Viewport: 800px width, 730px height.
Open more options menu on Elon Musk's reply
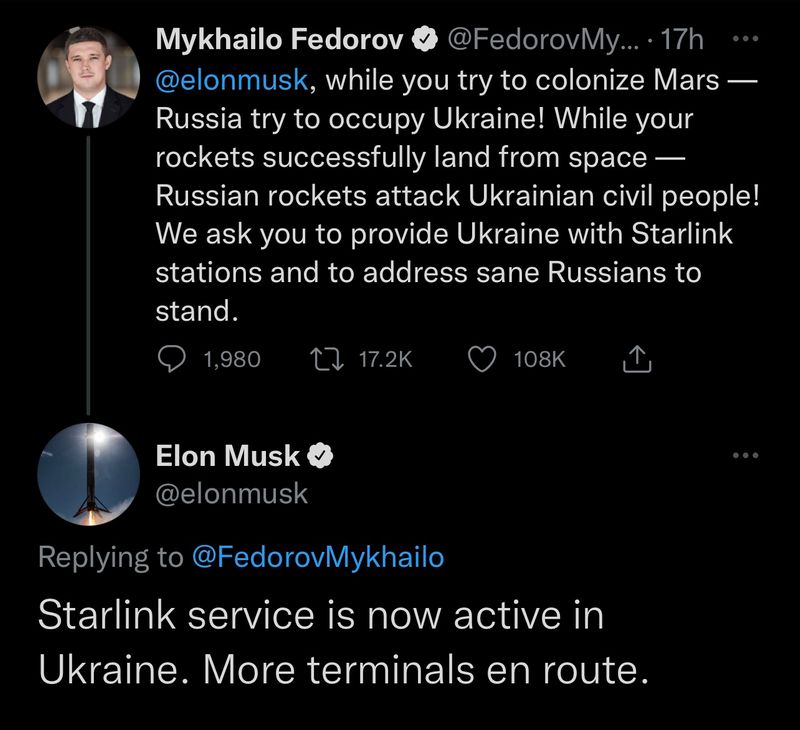pos(746,456)
